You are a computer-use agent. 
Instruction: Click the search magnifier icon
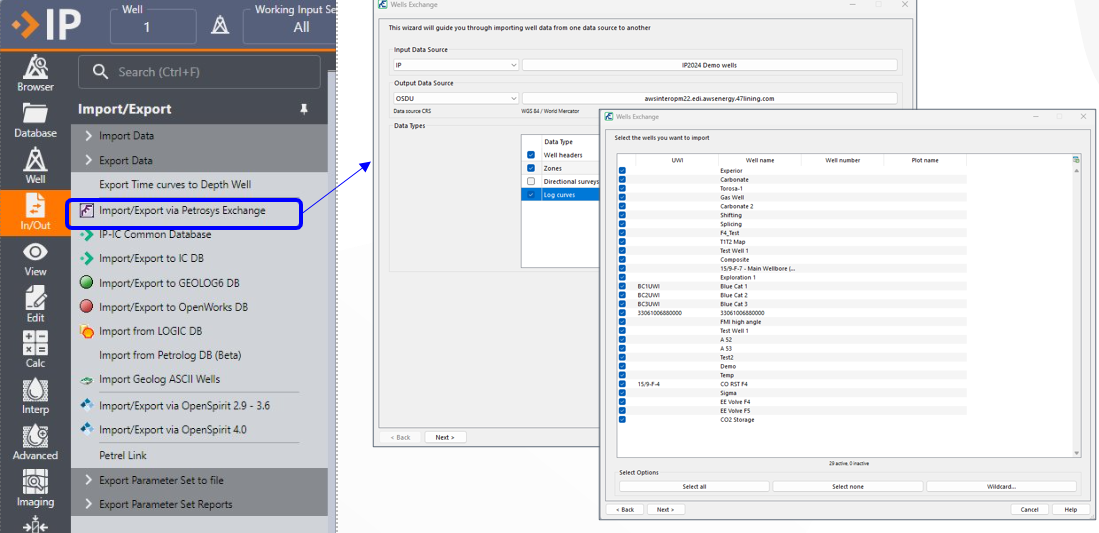tap(100, 72)
